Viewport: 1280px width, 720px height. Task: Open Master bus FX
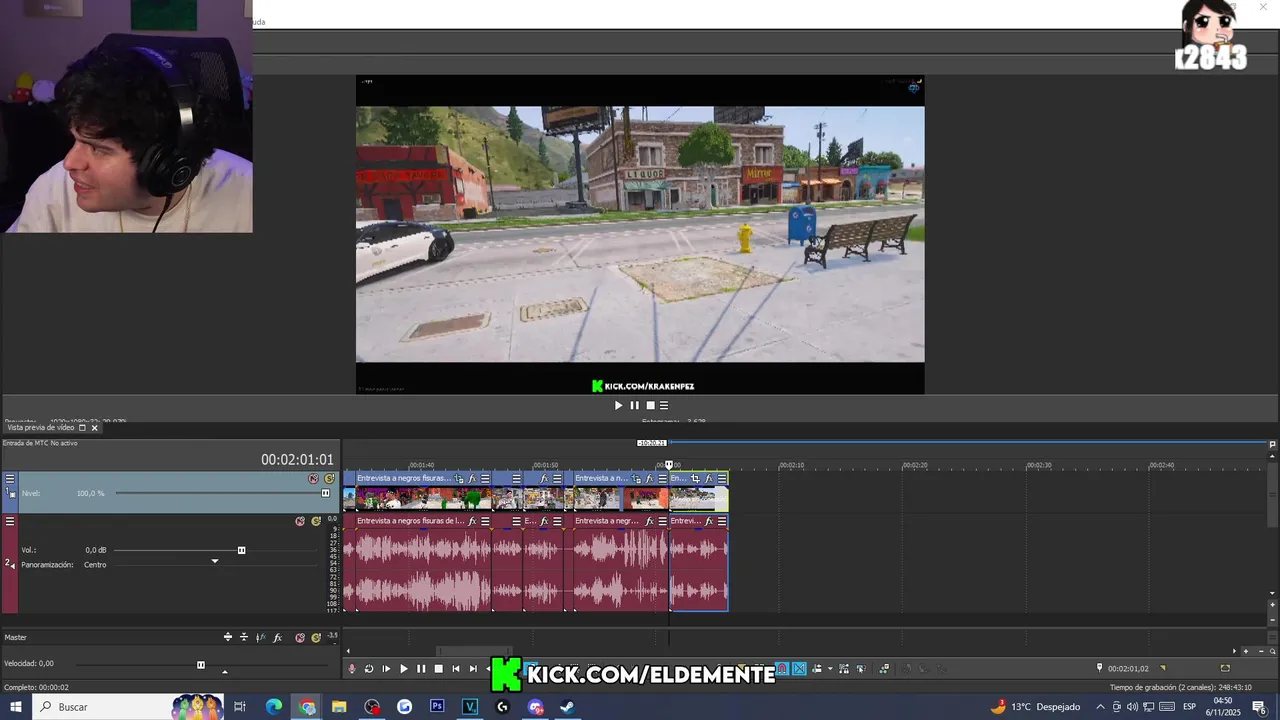(277, 637)
